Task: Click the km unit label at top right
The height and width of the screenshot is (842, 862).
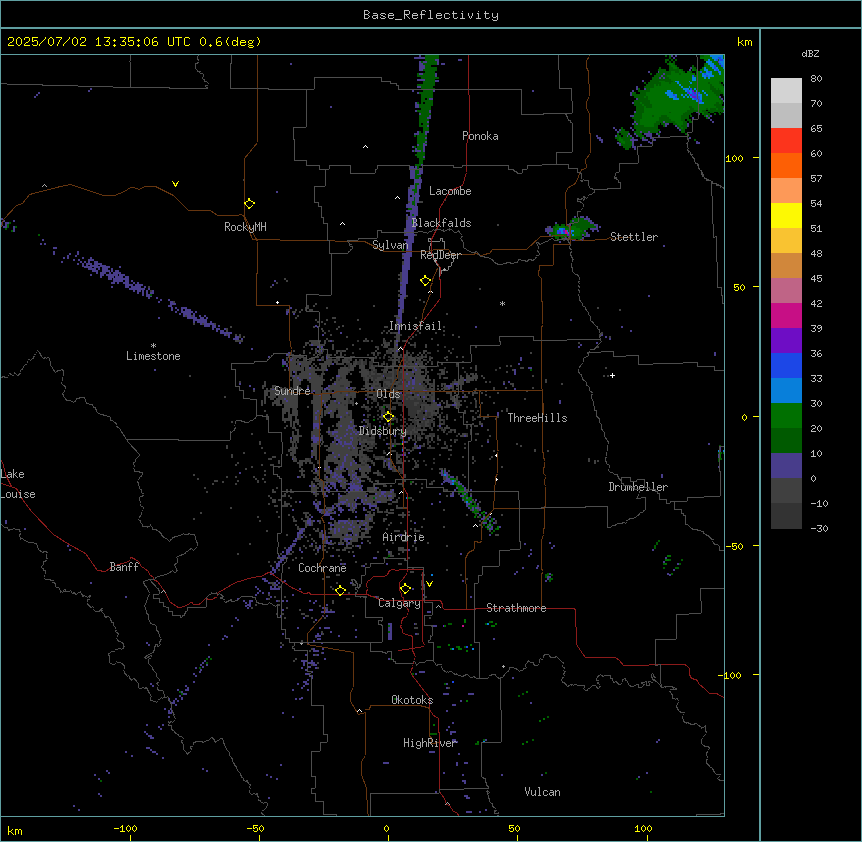Action: click(x=745, y=42)
